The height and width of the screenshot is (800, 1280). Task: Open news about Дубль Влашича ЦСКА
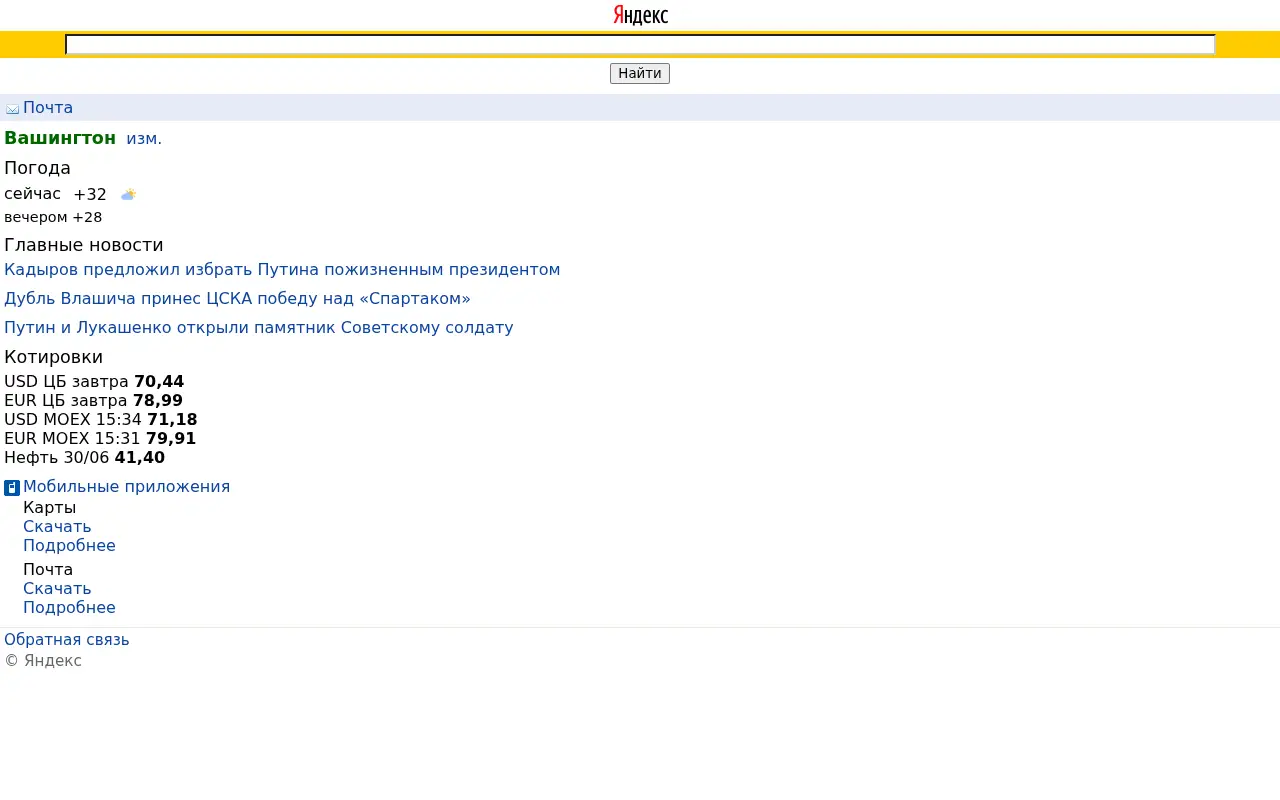[x=237, y=298]
